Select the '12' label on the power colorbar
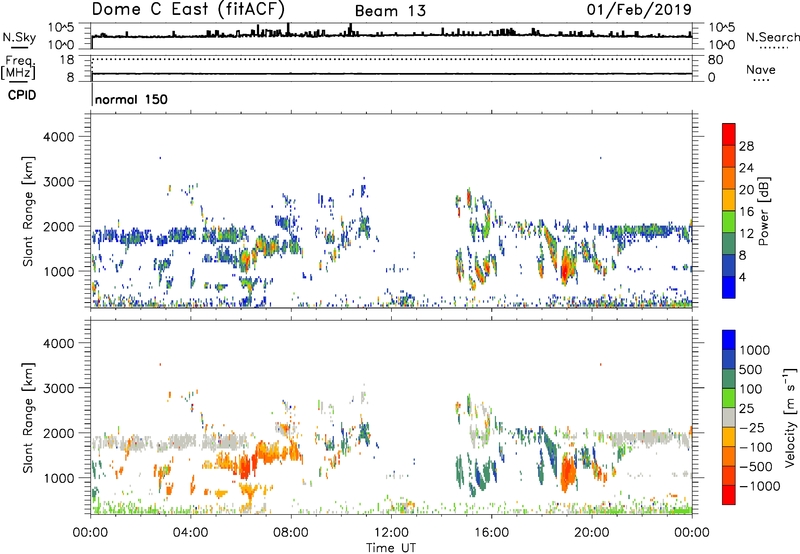This screenshot has height=554, width=800. [746, 234]
